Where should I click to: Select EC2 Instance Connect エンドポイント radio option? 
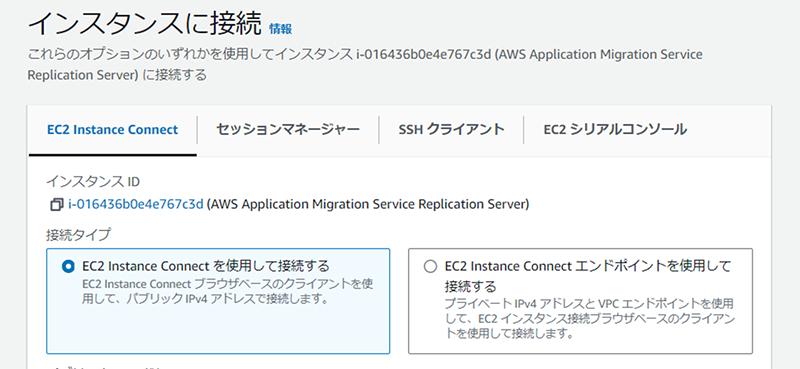click(431, 266)
